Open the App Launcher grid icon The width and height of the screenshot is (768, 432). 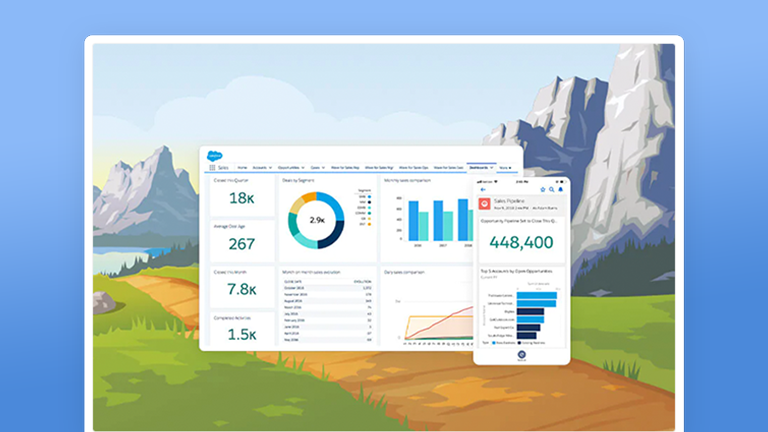click(212, 168)
